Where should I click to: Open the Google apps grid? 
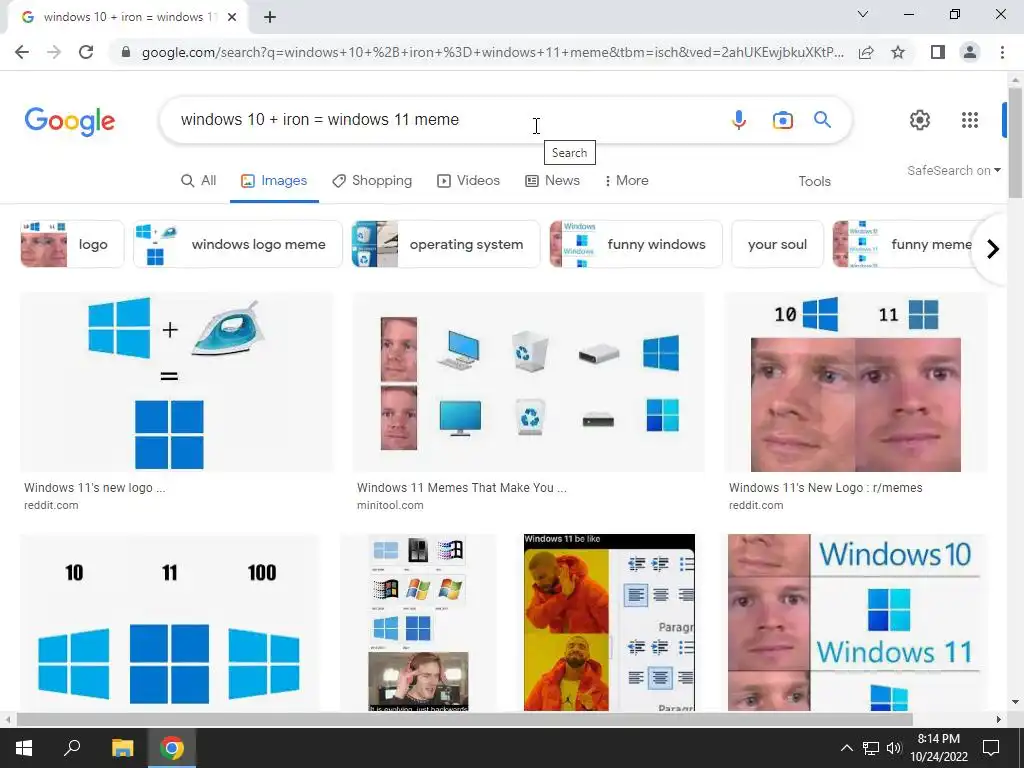tap(970, 120)
